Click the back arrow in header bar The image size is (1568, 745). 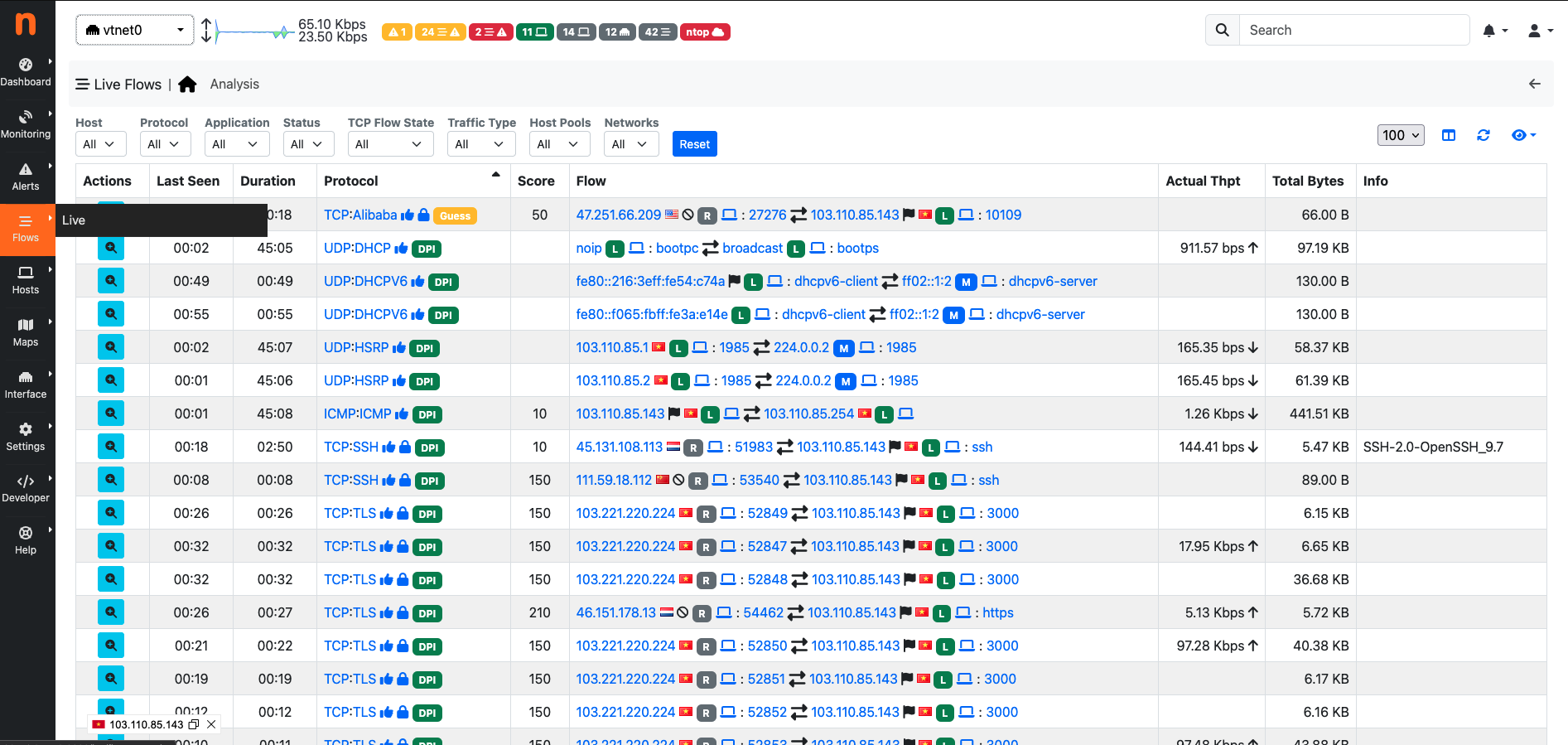coord(1534,84)
